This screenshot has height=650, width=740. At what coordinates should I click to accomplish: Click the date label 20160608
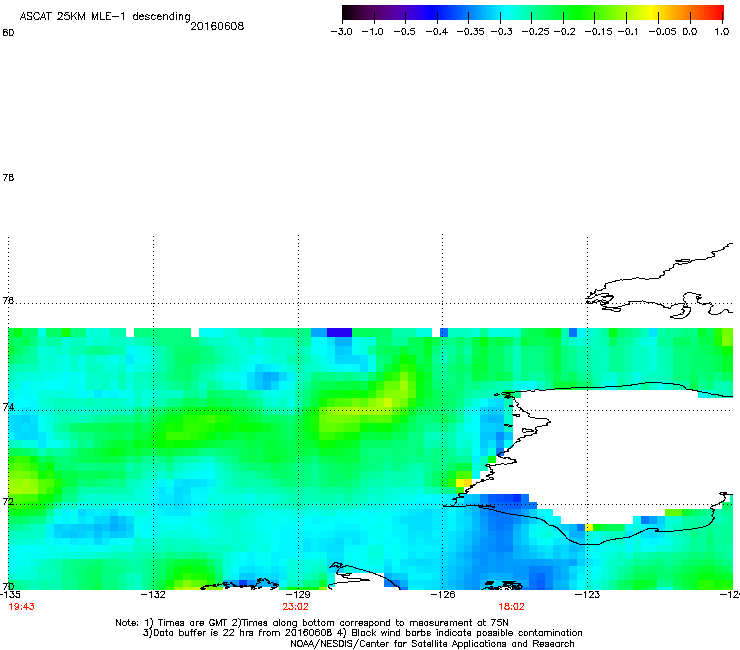pos(217,26)
